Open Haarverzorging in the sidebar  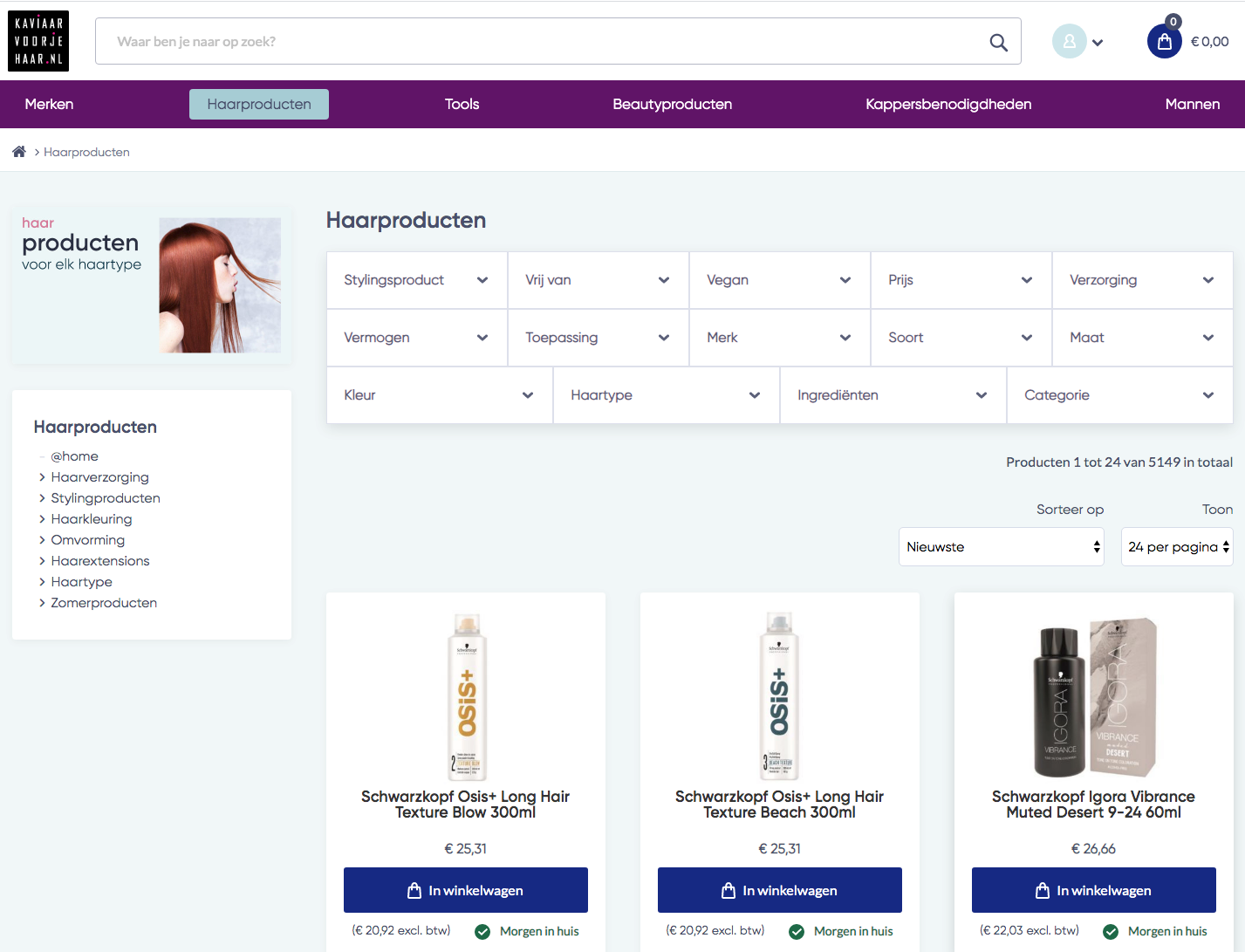pos(99,477)
